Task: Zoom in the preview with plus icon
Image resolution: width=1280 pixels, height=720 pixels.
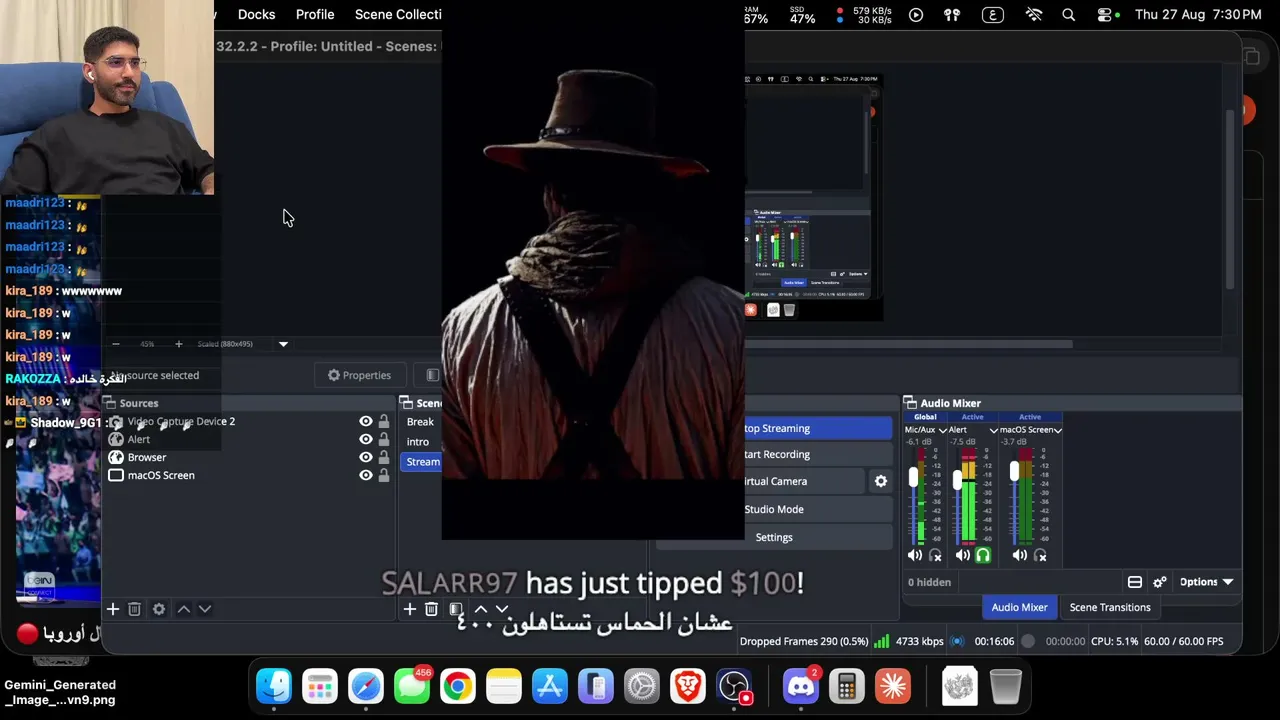Action: tap(179, 344)
